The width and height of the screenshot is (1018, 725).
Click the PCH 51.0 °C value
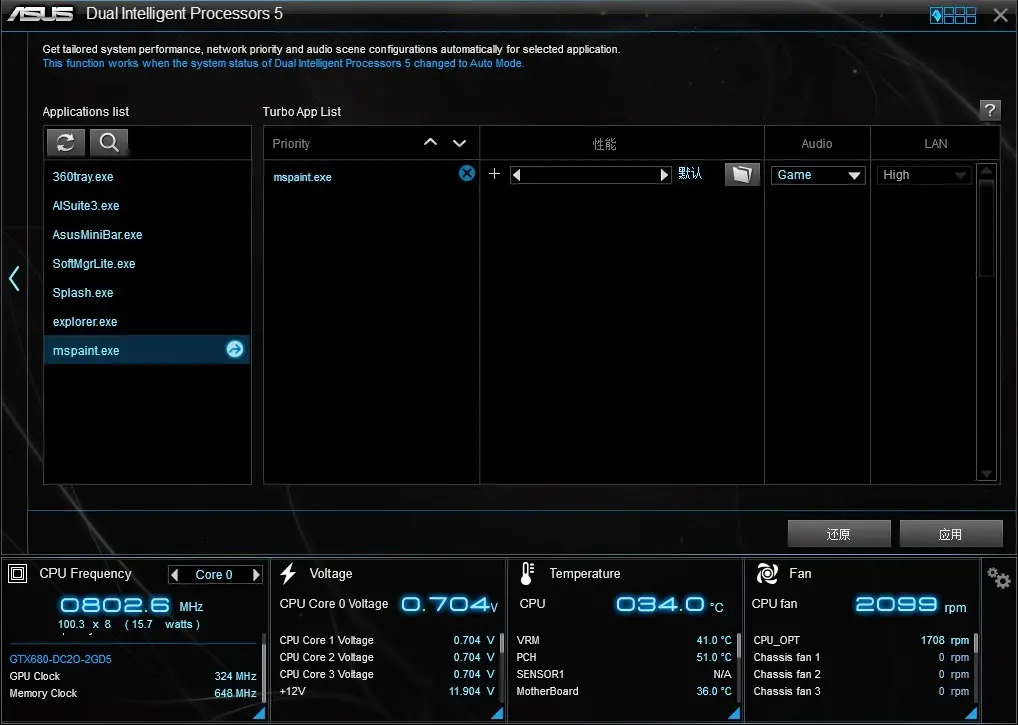pyautogui.click(x=714, y=657)
